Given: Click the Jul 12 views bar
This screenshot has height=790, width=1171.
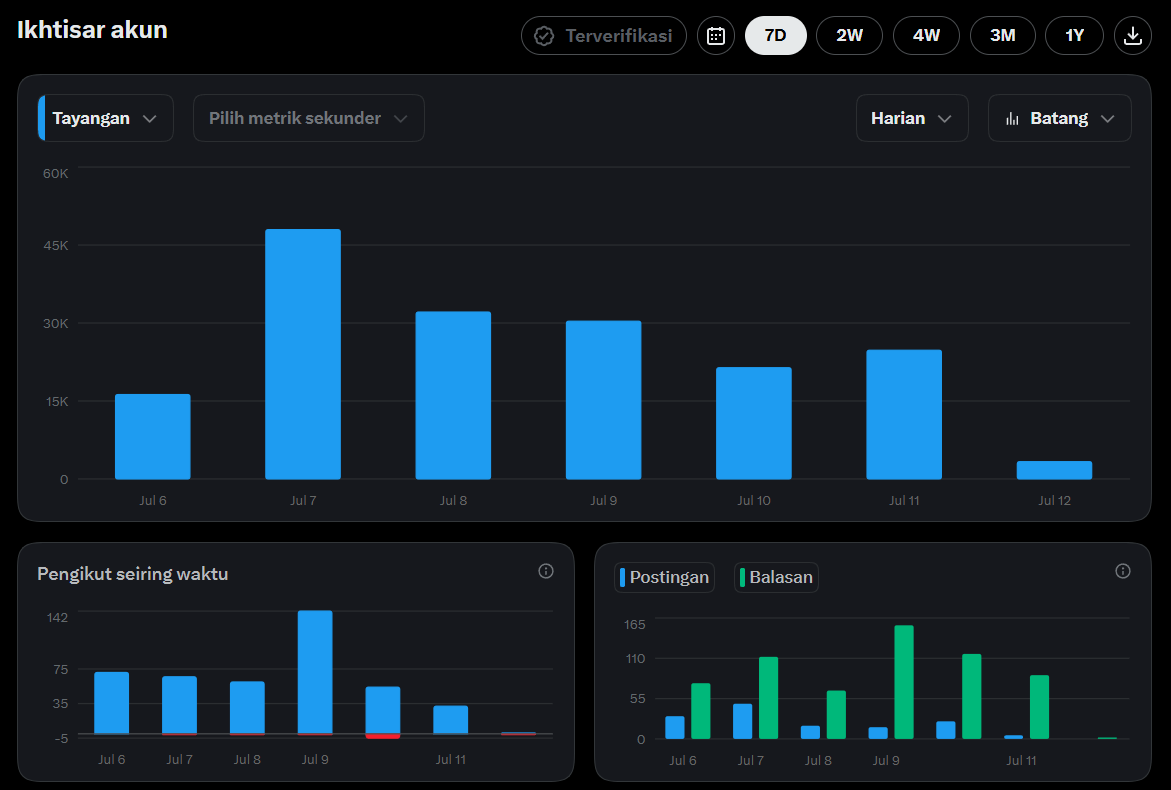Looking at the screenshot, I should (x=1054, y=470).
